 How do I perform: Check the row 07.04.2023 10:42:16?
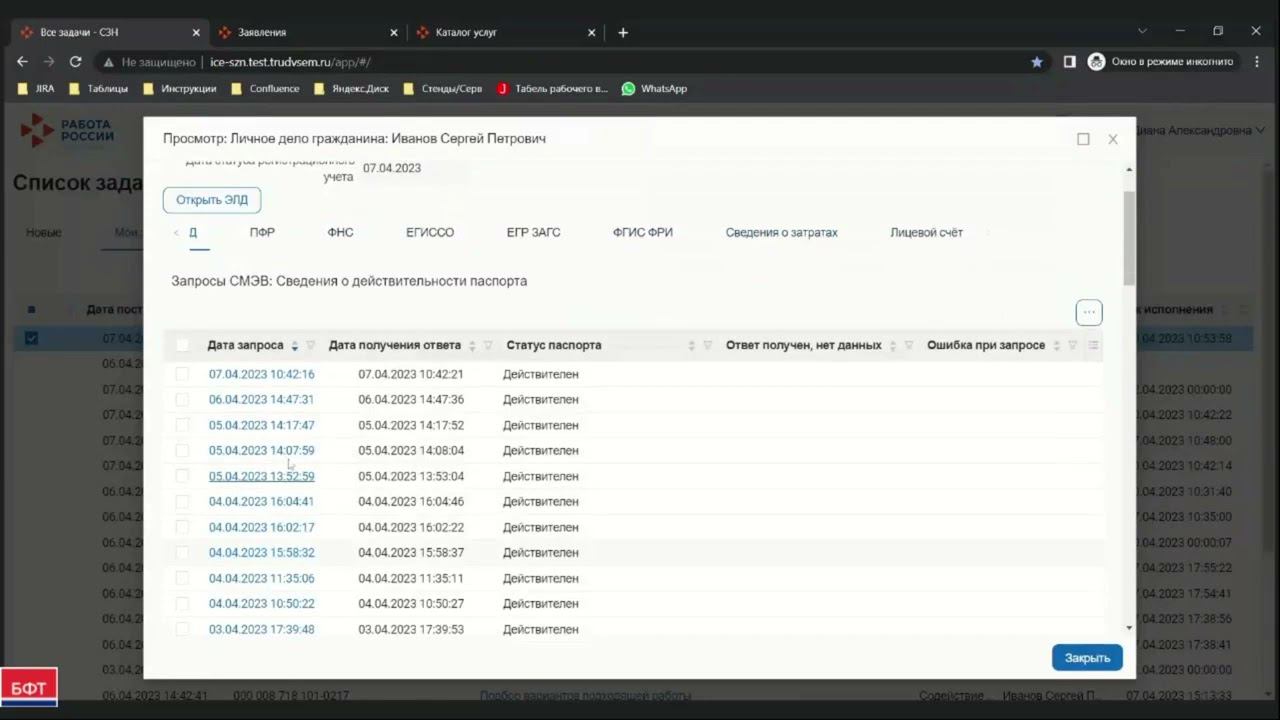click(182, 374)
